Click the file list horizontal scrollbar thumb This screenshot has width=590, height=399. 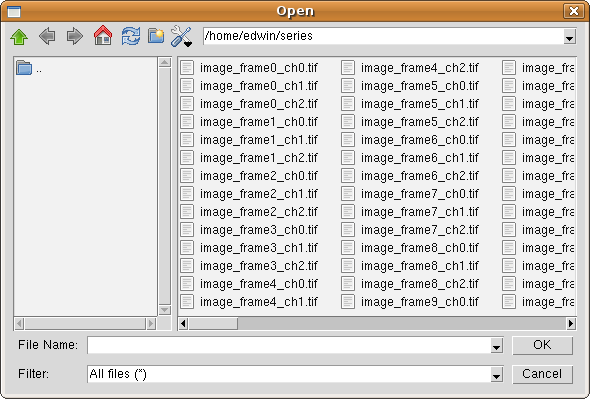click(213, 324)
